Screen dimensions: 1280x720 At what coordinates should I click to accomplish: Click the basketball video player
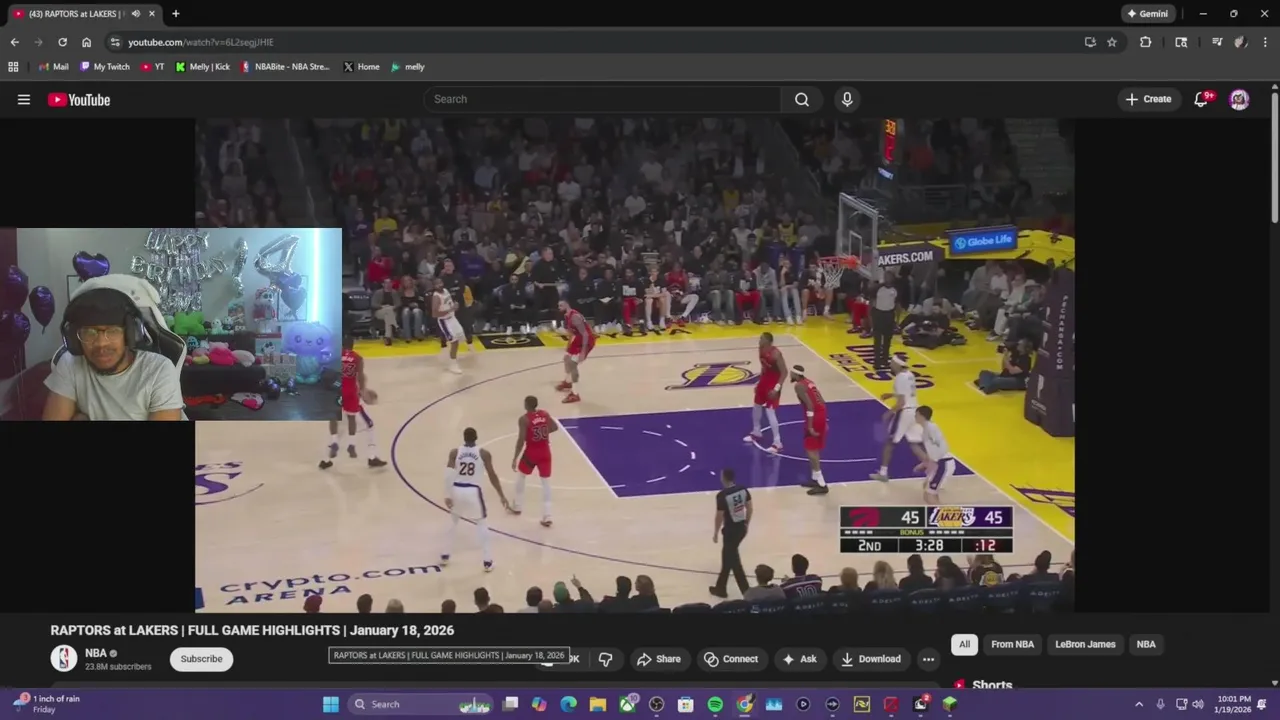tap(634, 365)
